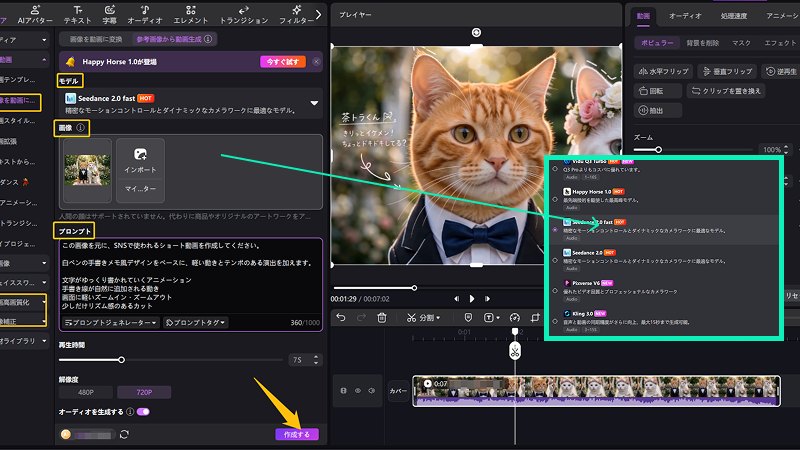Viewport: 800px width, 450px height.
Task: Undo the last edit in timeline toolbar
Action: click(x=341, y=318)
